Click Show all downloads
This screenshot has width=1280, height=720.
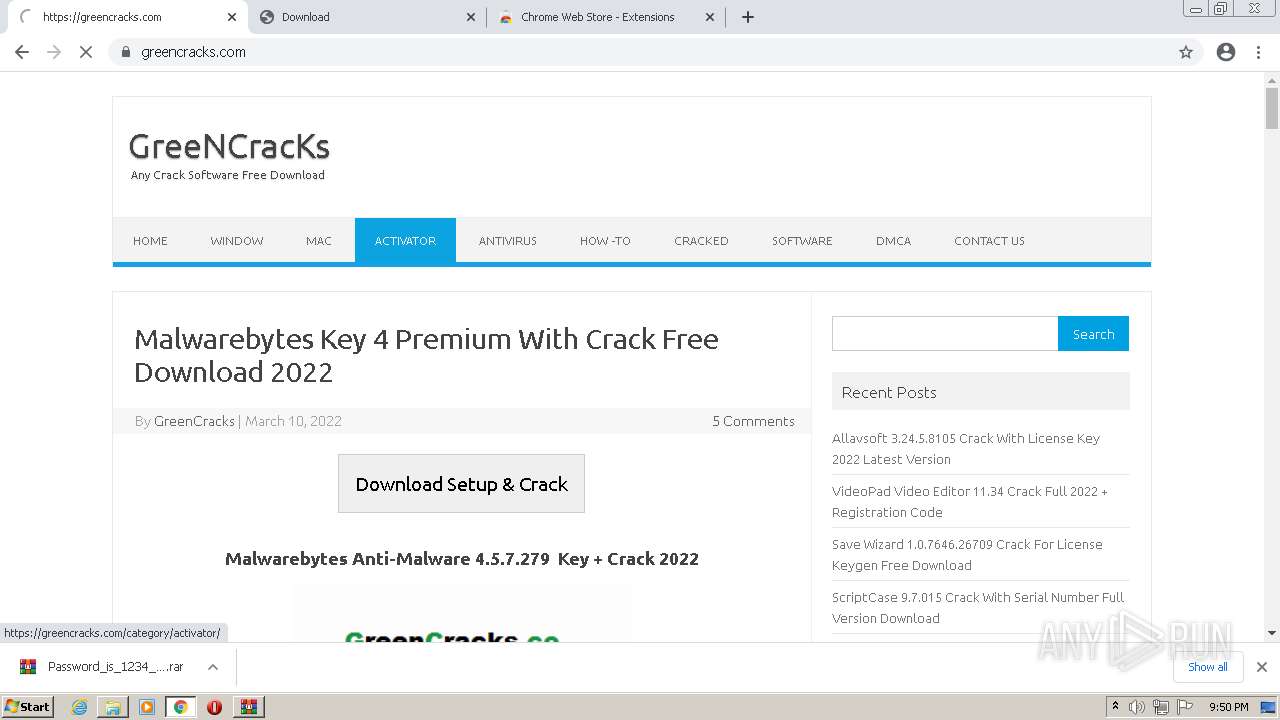1208,667
